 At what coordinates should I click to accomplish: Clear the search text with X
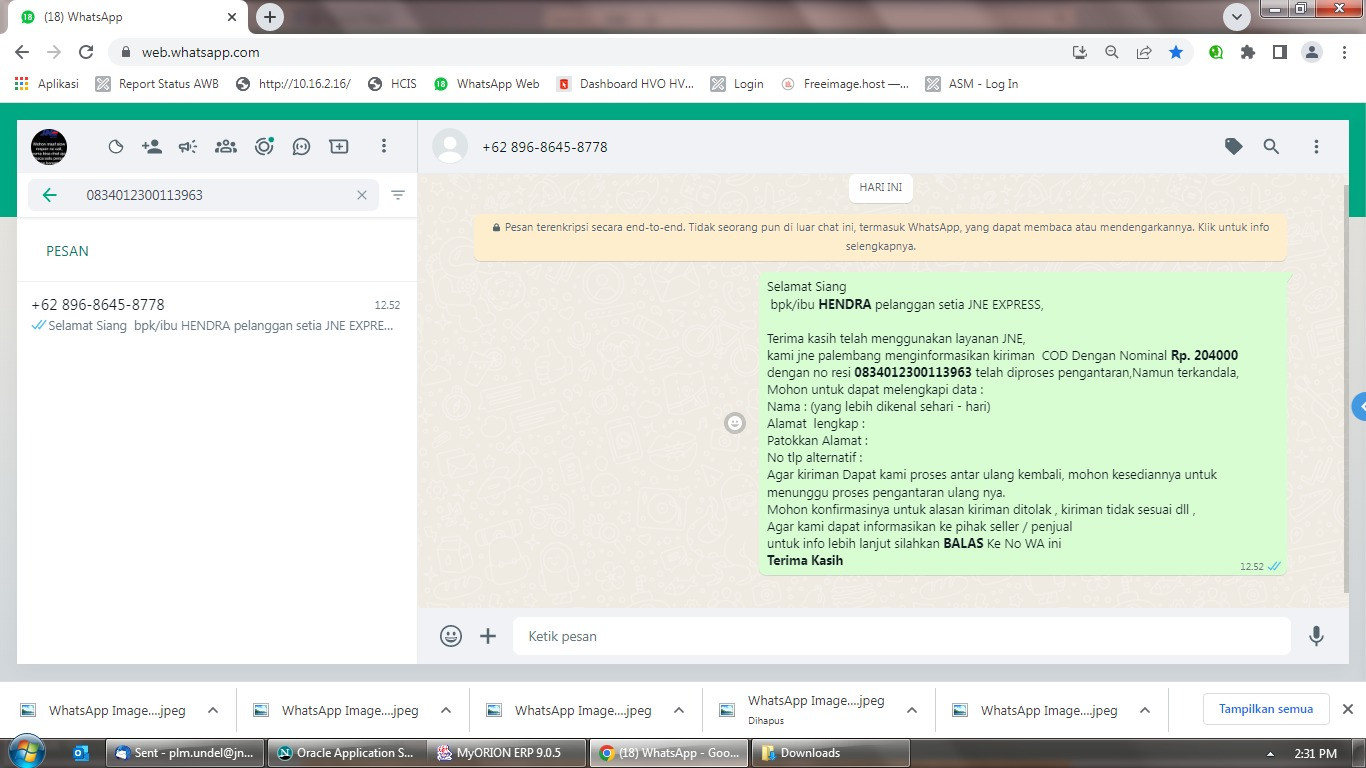[x=362, y=195]
